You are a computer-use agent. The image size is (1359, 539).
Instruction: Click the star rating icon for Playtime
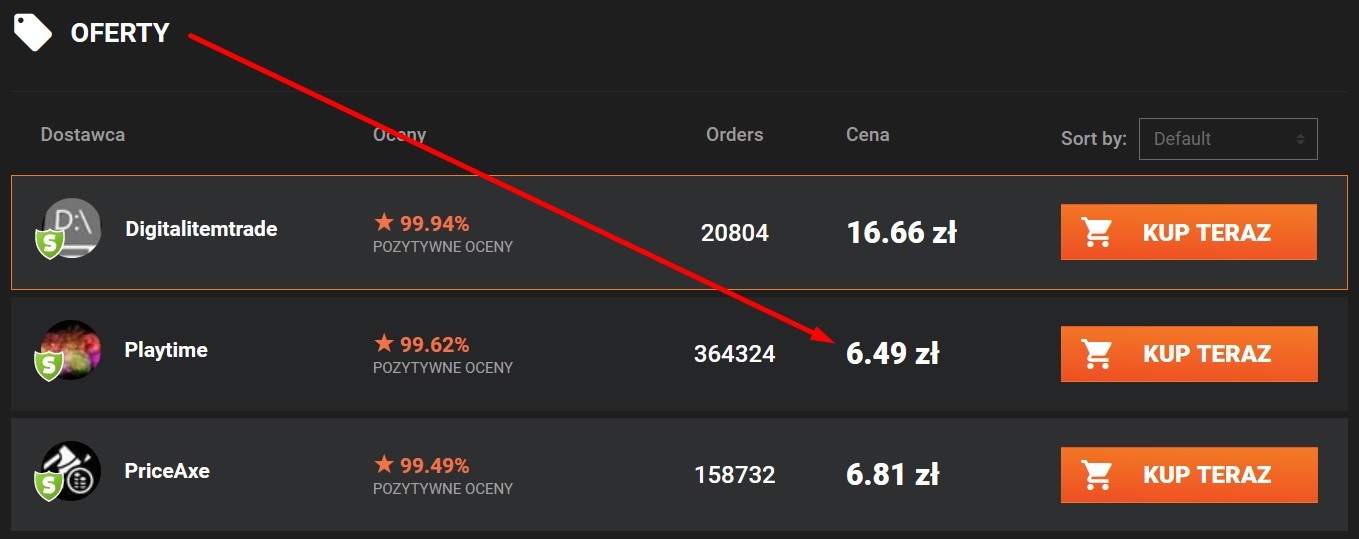click(x=384, y=343)
